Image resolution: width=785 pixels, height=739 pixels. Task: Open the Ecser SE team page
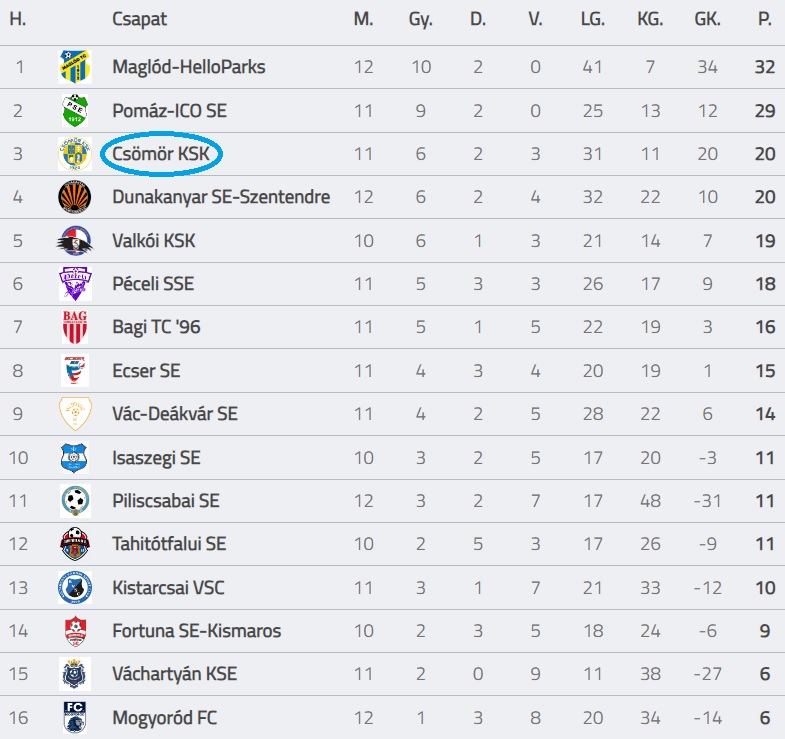(146, 371)
